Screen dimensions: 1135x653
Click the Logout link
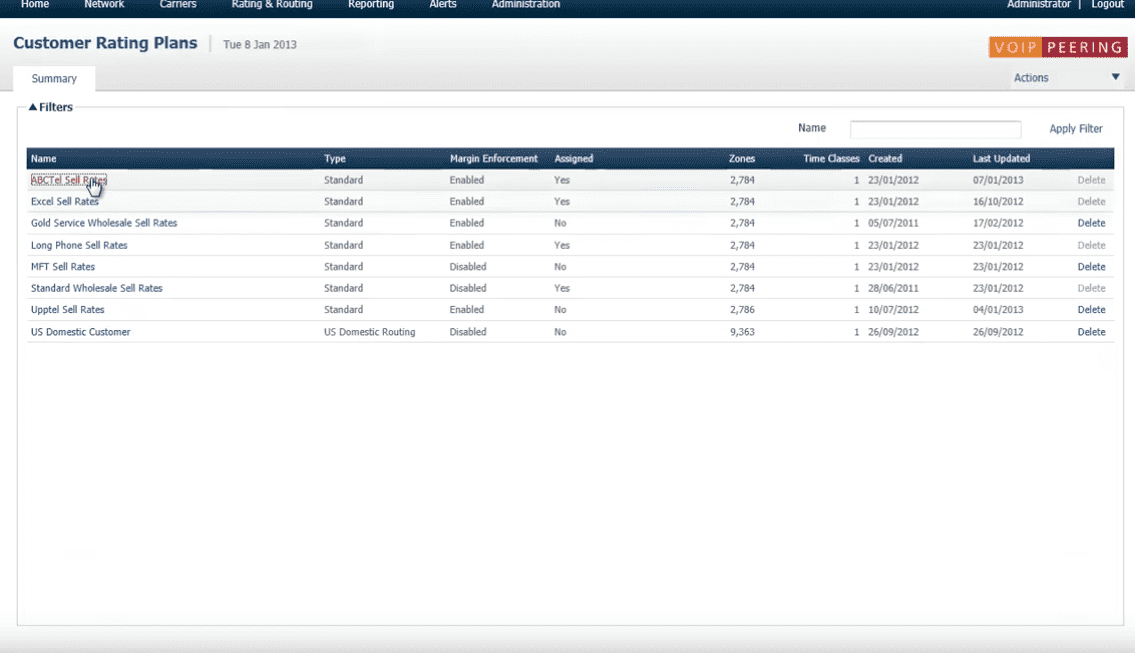point(1107,5)
